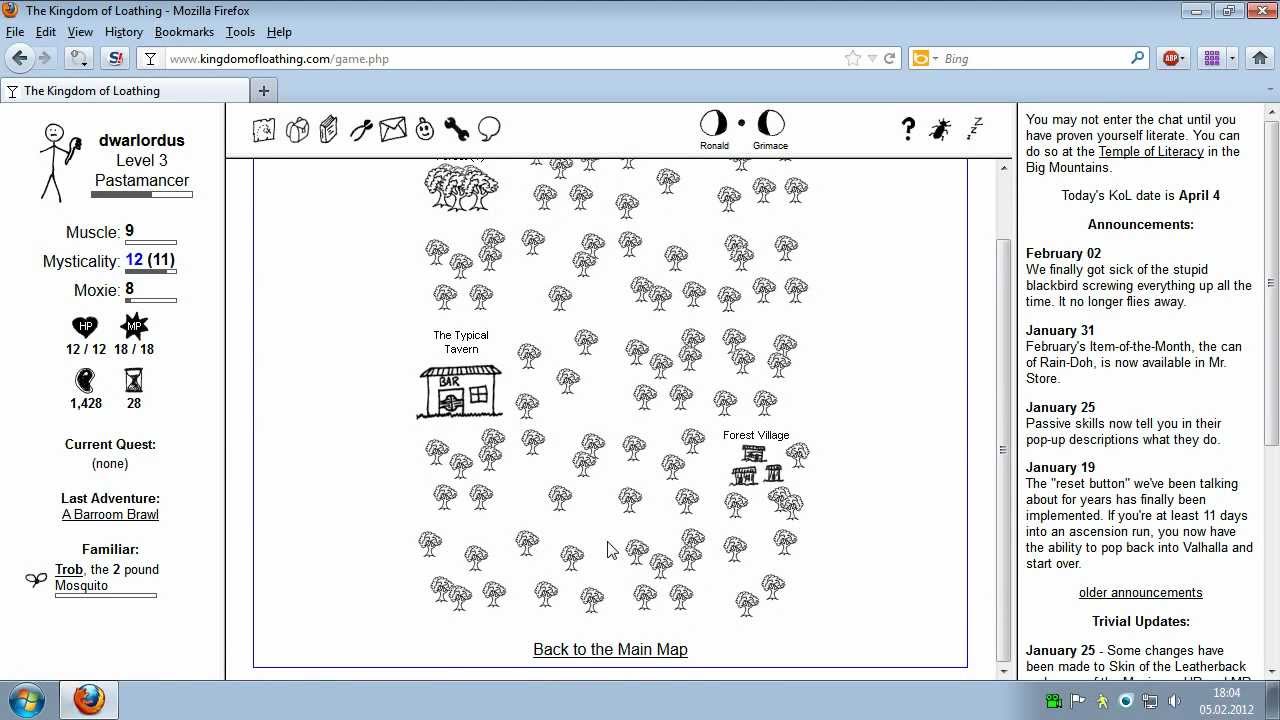
Task: Click the MP starburst icon
Action: tap(134, 326)
